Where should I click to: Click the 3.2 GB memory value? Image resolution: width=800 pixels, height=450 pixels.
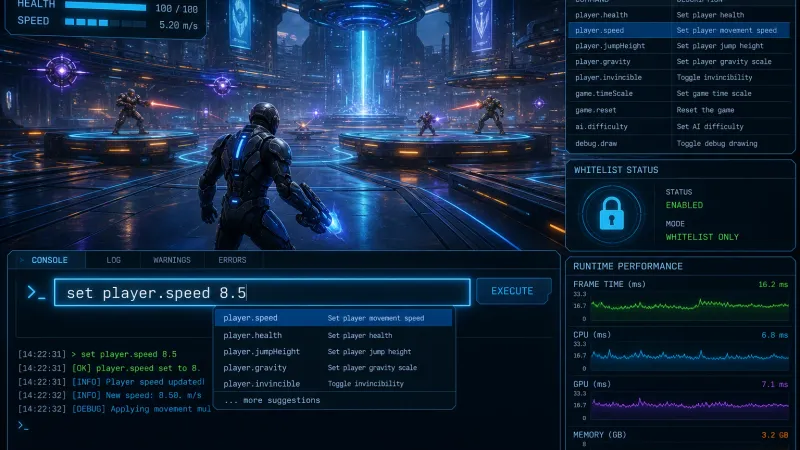(774, 435)
